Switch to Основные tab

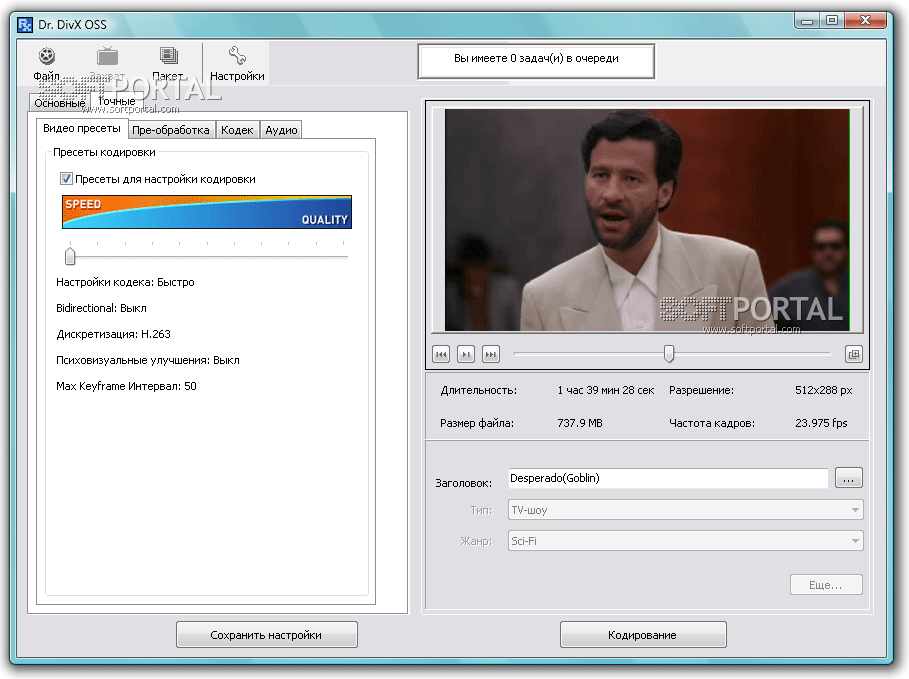pos(60,103)
